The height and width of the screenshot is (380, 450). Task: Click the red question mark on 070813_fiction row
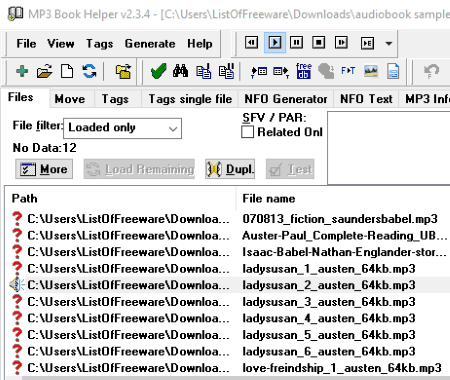pos(17,218)
